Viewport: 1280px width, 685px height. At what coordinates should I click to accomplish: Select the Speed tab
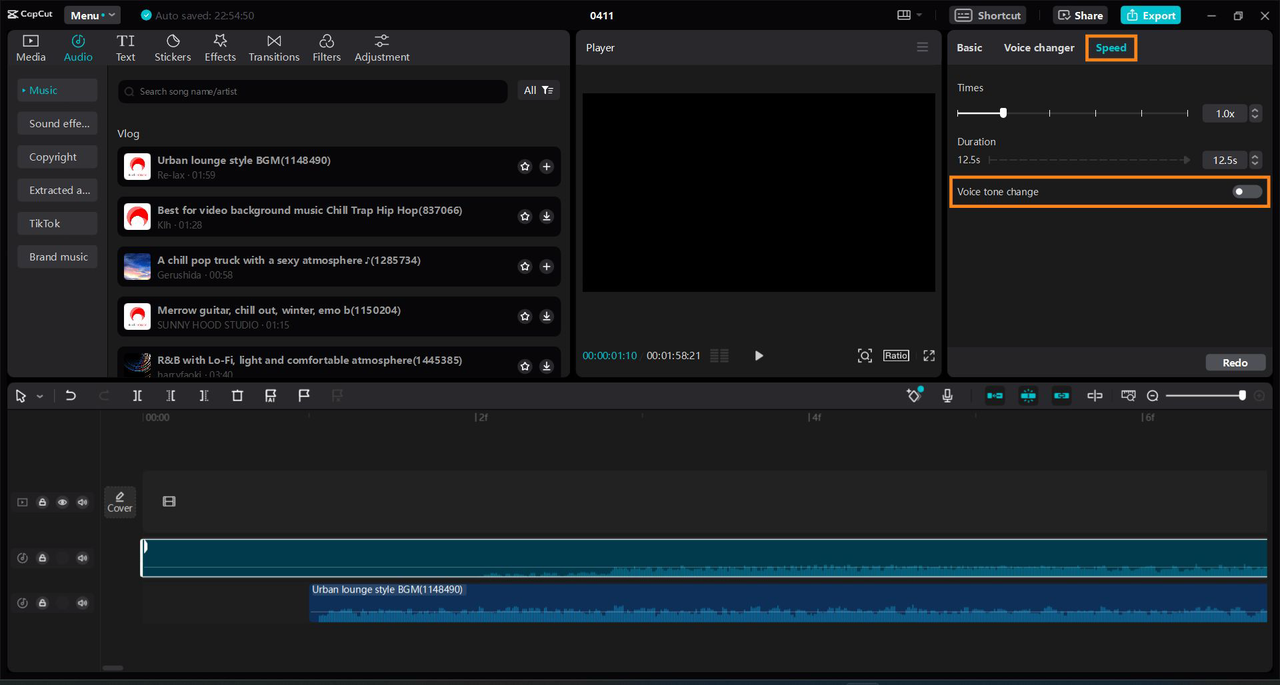point(1111,47)
